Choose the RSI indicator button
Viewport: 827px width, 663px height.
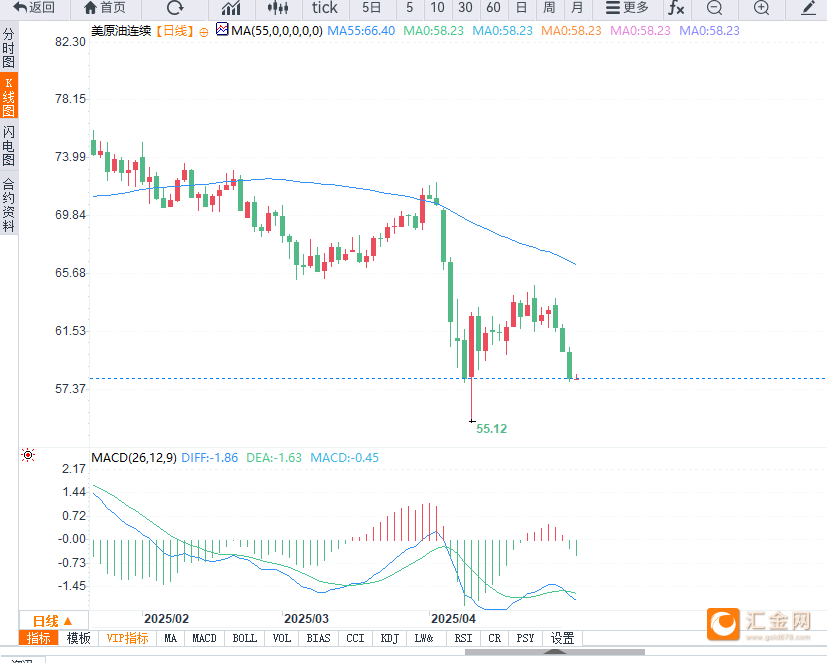coord(464,638)
